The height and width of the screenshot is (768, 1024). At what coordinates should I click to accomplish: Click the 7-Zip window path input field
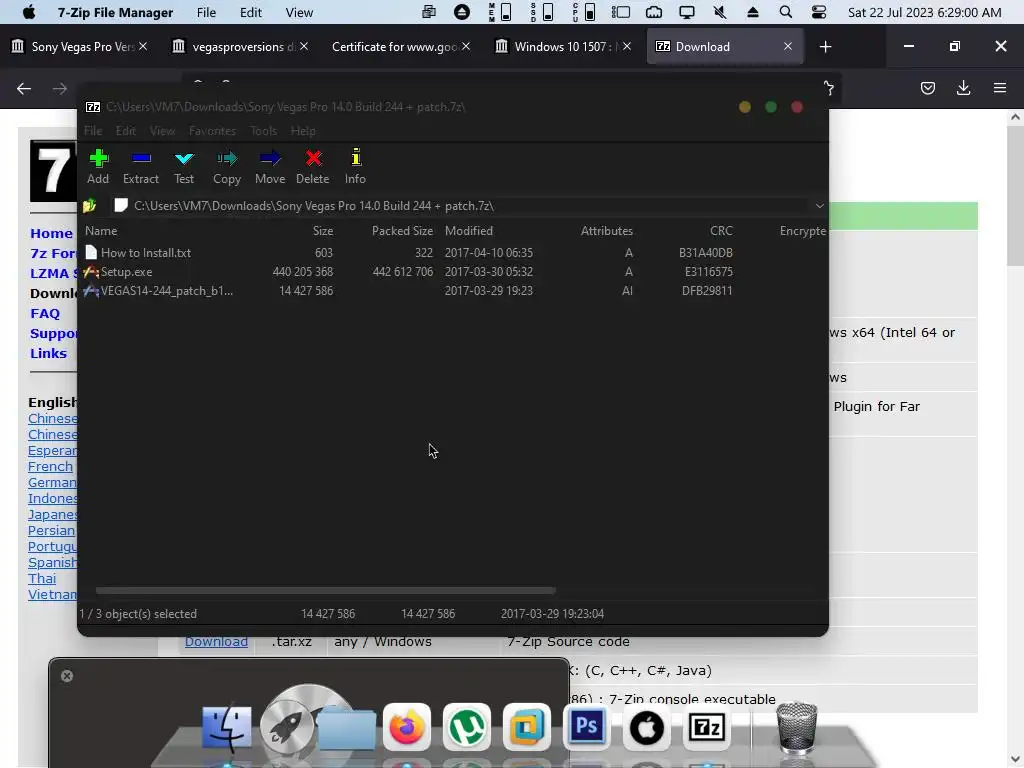tap(460, 206)
